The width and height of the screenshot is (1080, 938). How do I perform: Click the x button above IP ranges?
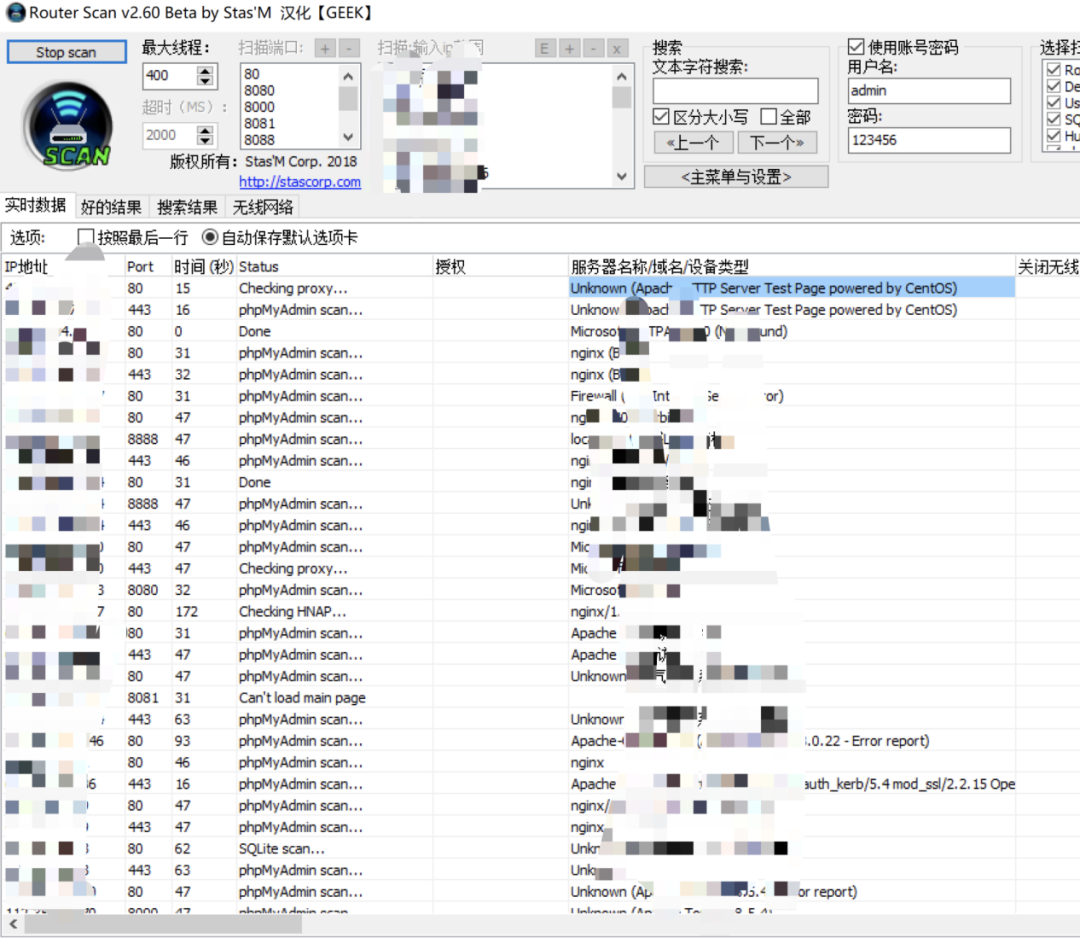617,48
